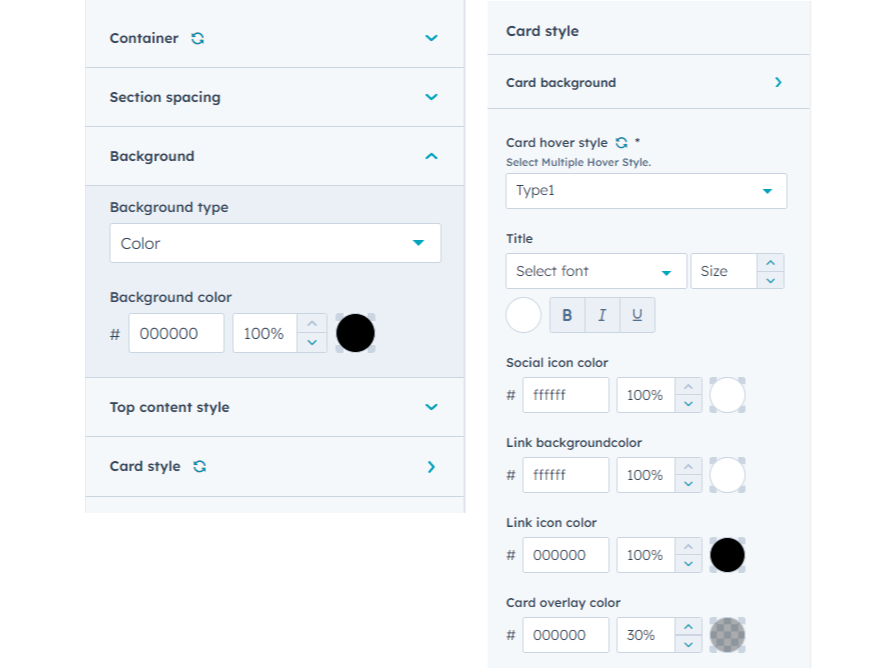Image resolution: width=890 pixels, height=668 pixels.
Task: Open the Card style settings
Action: (431, 466)
